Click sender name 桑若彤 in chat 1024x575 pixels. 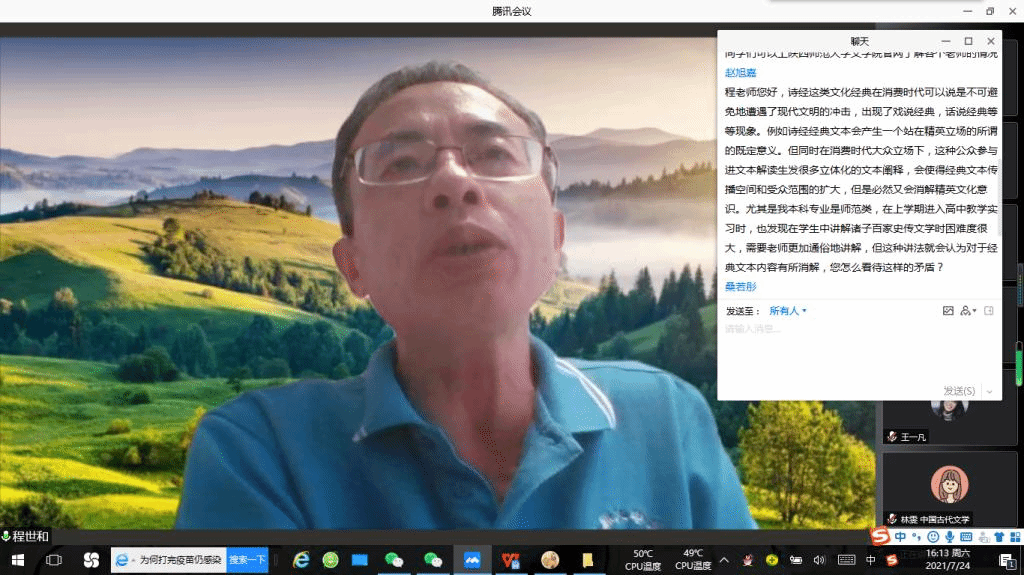740,286
